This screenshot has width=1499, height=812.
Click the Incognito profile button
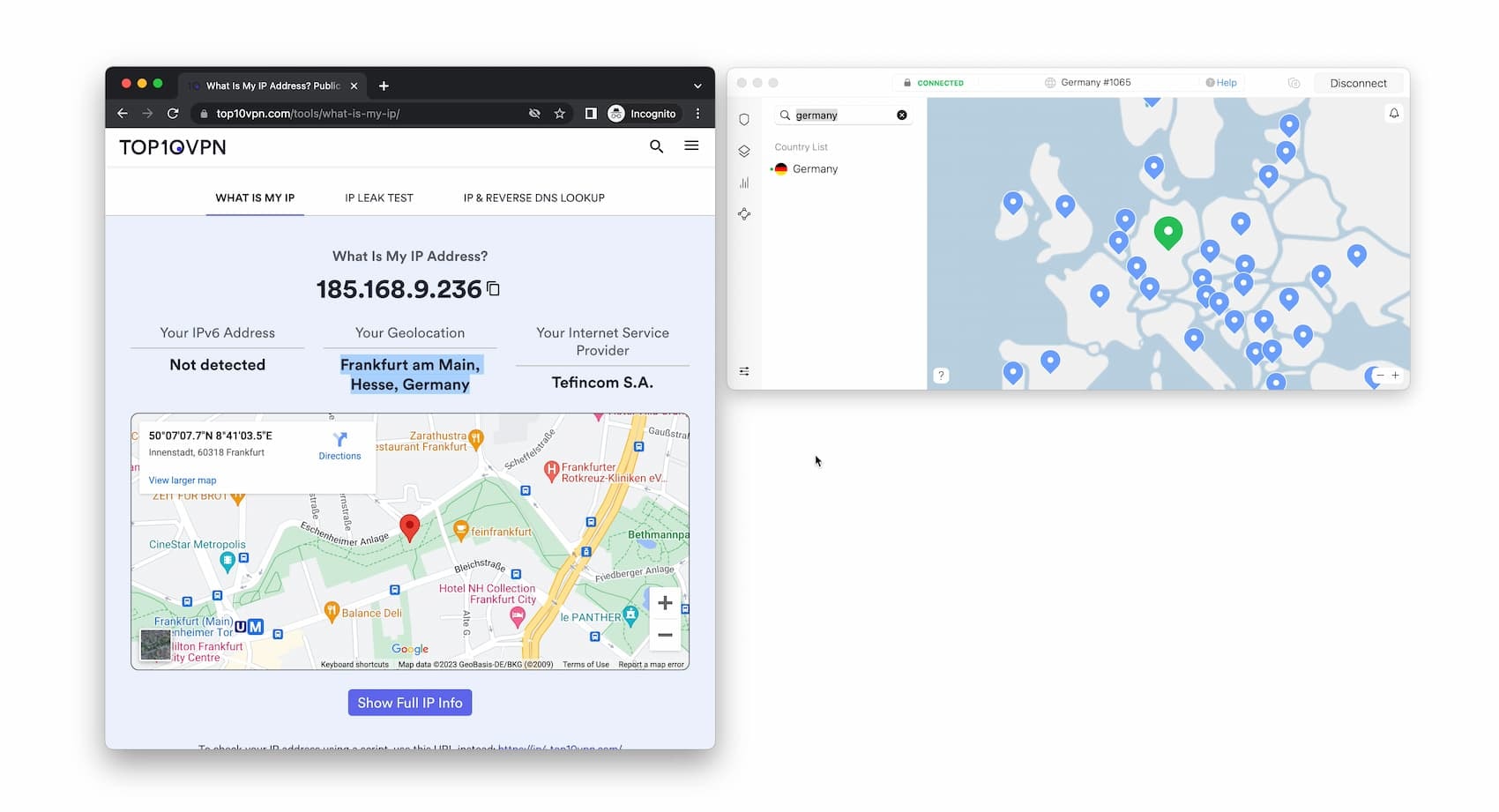[x=643, y=114]
